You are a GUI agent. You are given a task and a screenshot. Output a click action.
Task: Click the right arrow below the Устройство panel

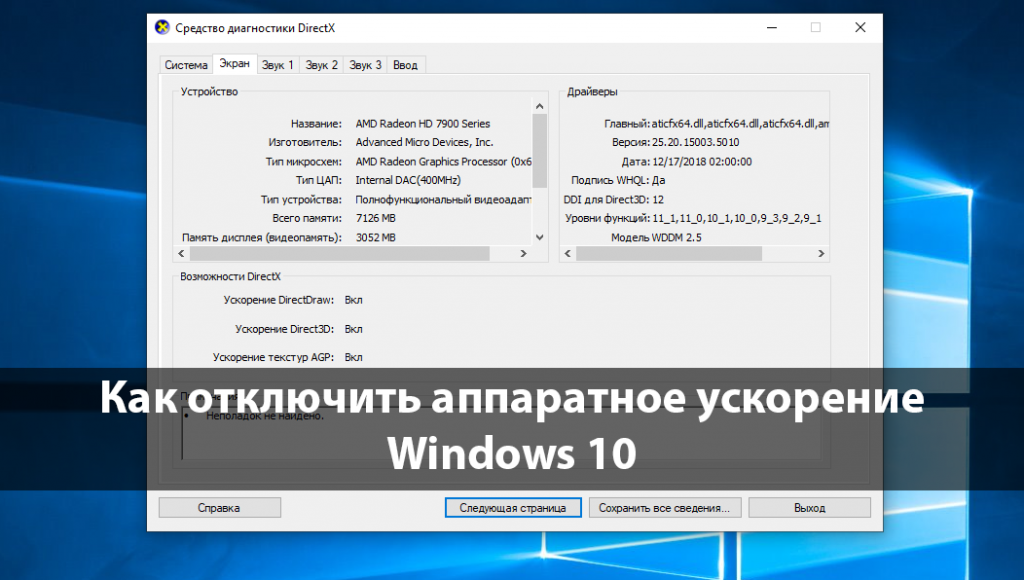click(521, 254)
